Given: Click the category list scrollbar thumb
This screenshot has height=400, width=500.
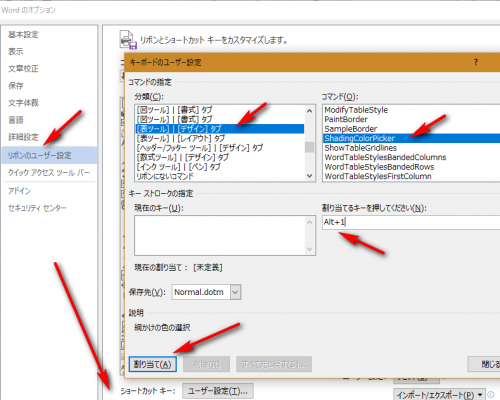Looking at the screenshot, I should pos(310,147).
